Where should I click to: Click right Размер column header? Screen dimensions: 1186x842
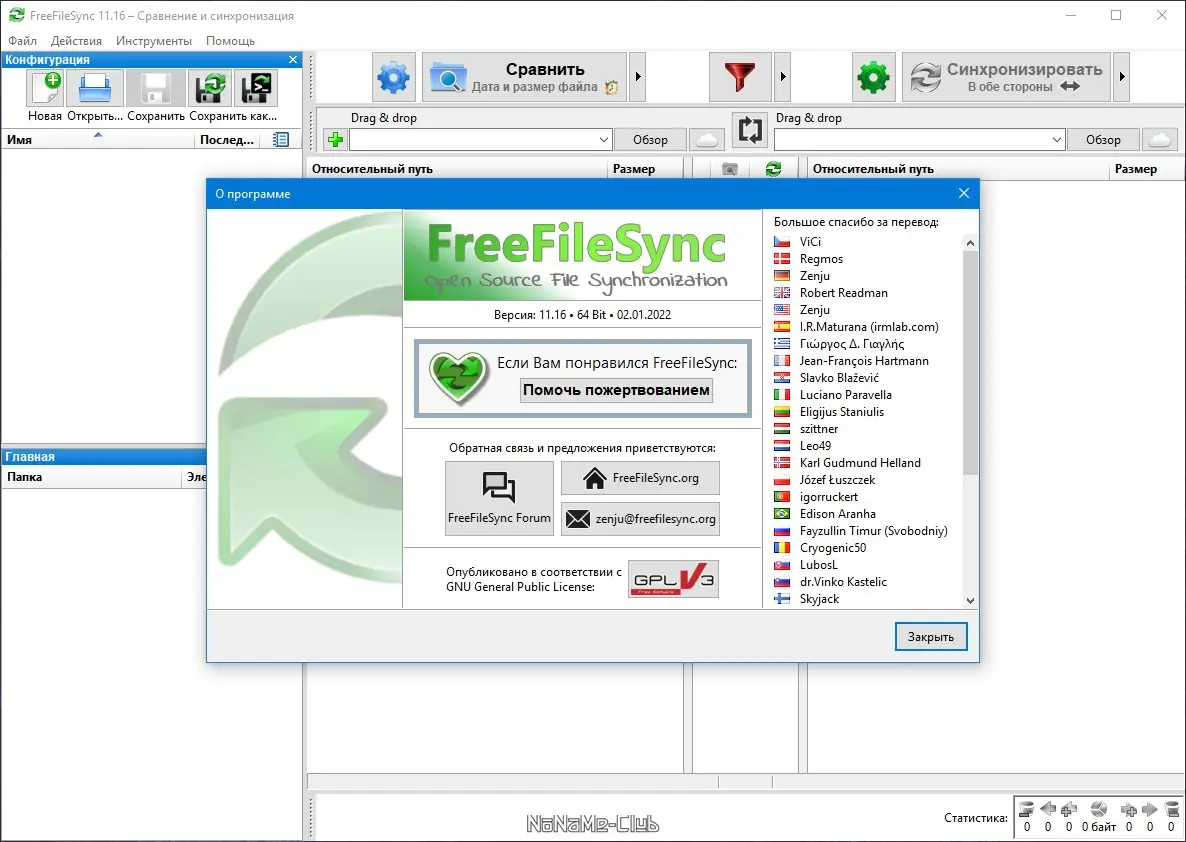[1147, 169]
